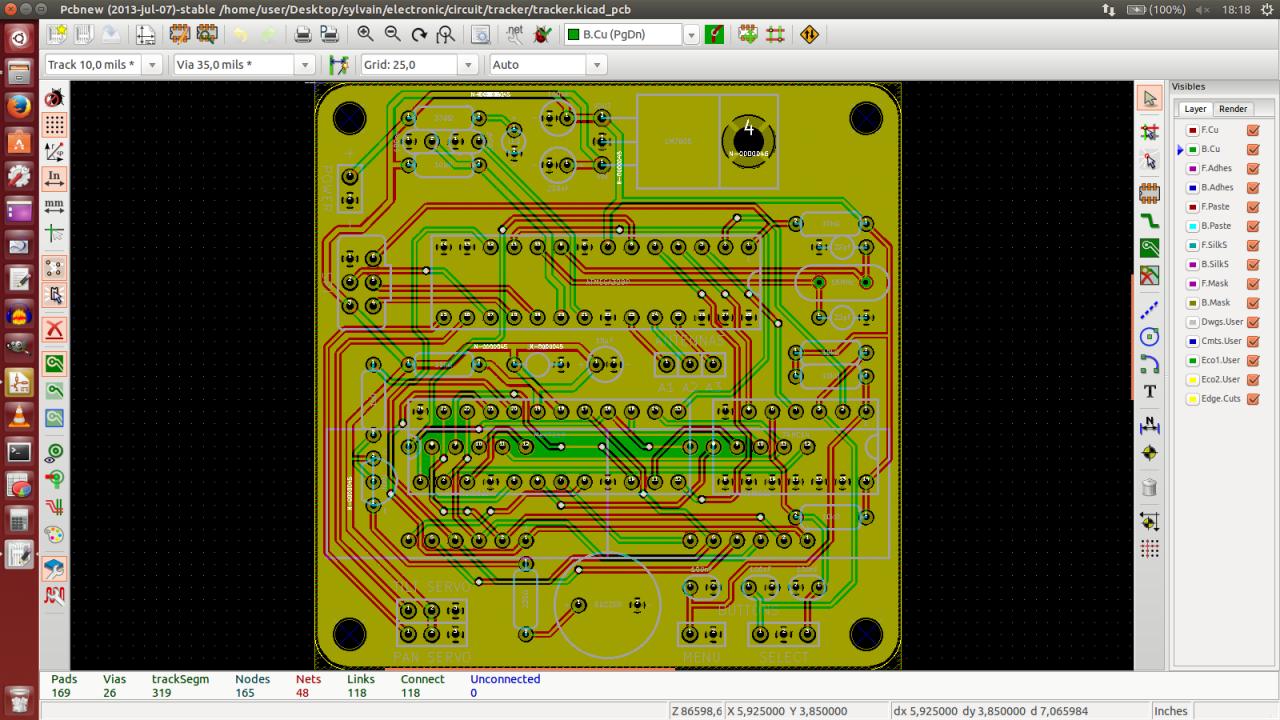The height and width of the screenshot is (720, 1280).
Task: Select the F.Paste layer name
Action: pyautogui.click(x=1215, y=207)
